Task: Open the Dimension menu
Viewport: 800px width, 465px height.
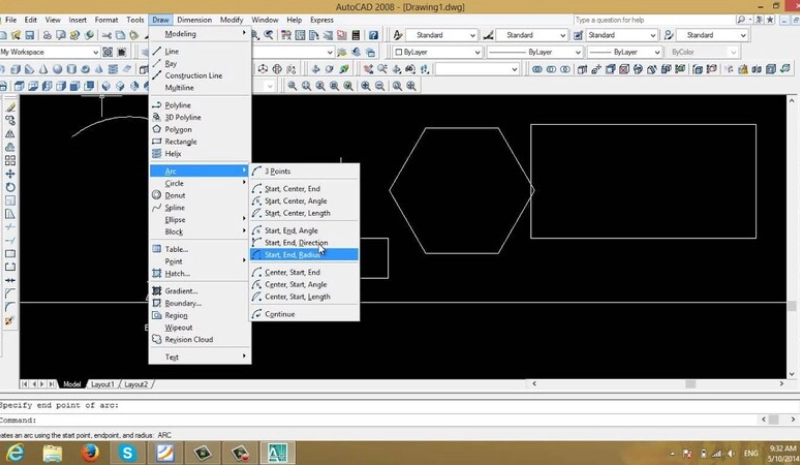Action: pos(194,19)
